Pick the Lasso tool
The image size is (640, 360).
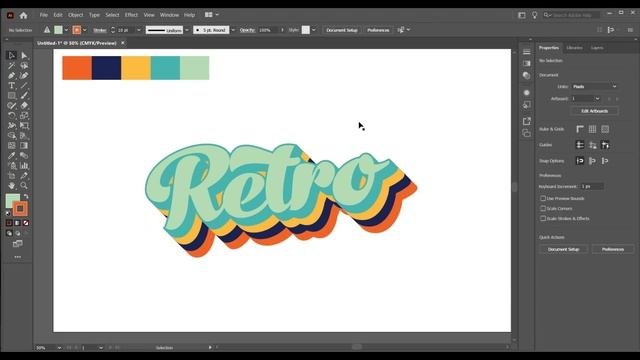[x=24, y=65]
